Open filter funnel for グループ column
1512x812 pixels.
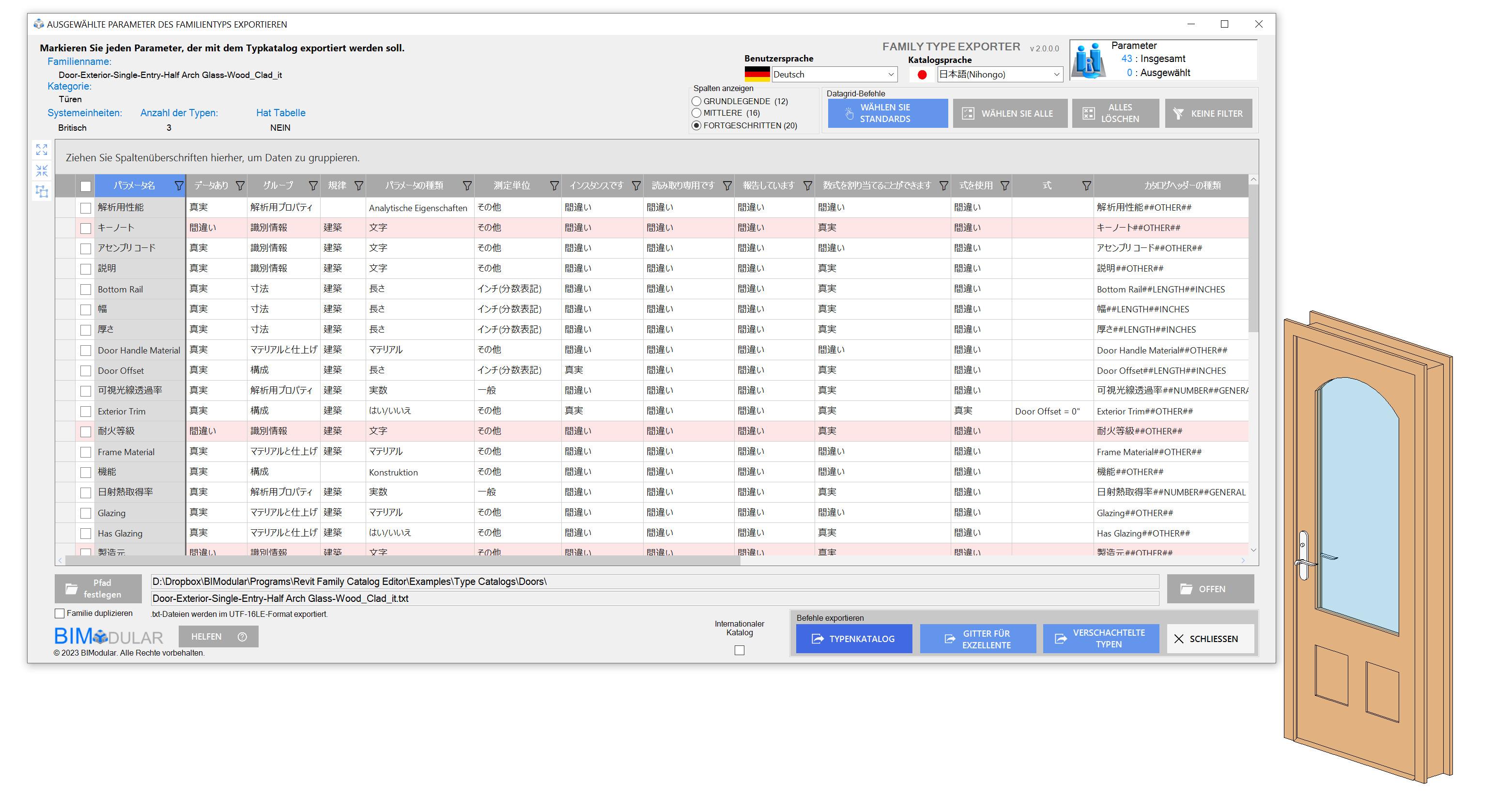[313, 186]
